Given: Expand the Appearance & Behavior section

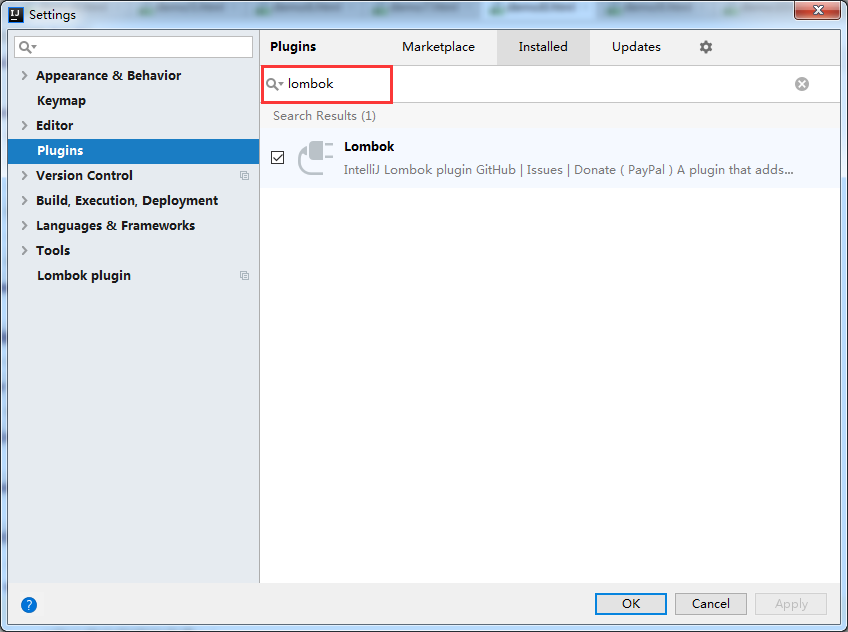Looking at the screenshot, I should click(x=24, y=76).
